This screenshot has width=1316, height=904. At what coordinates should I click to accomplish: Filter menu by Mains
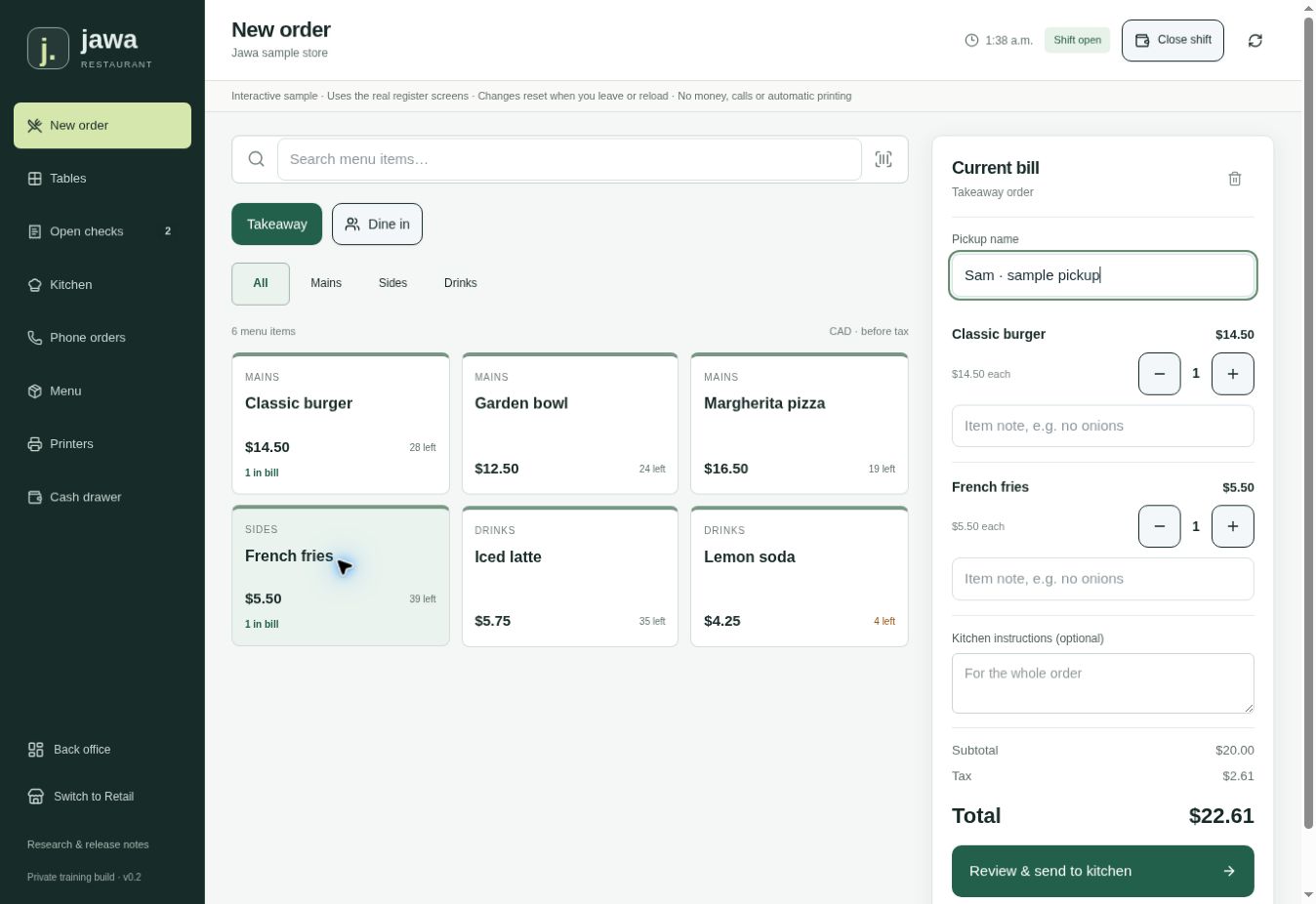pyautogui.click(x=326, y=283)
